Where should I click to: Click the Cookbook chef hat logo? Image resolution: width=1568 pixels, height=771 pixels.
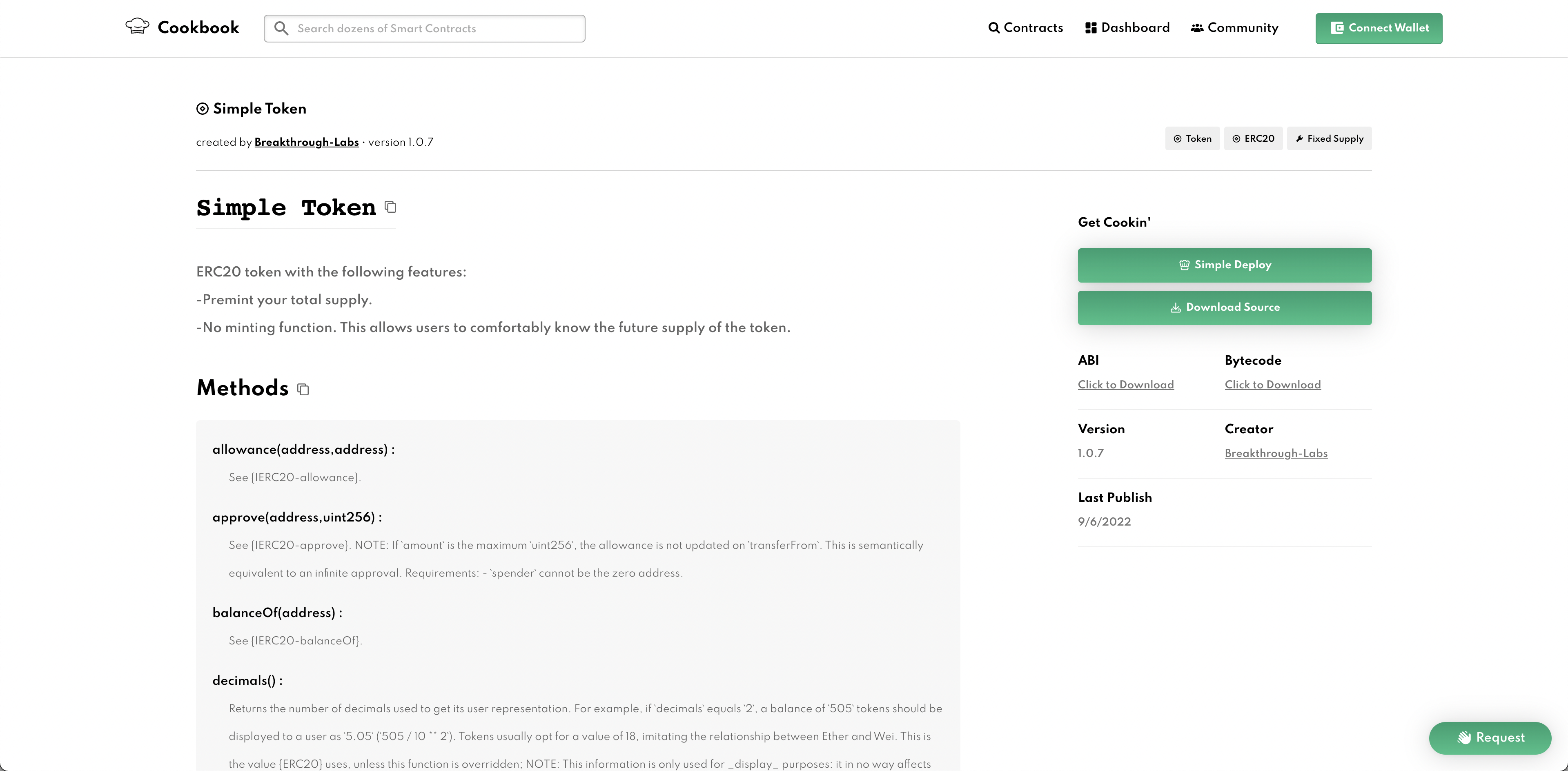(137, 27)
